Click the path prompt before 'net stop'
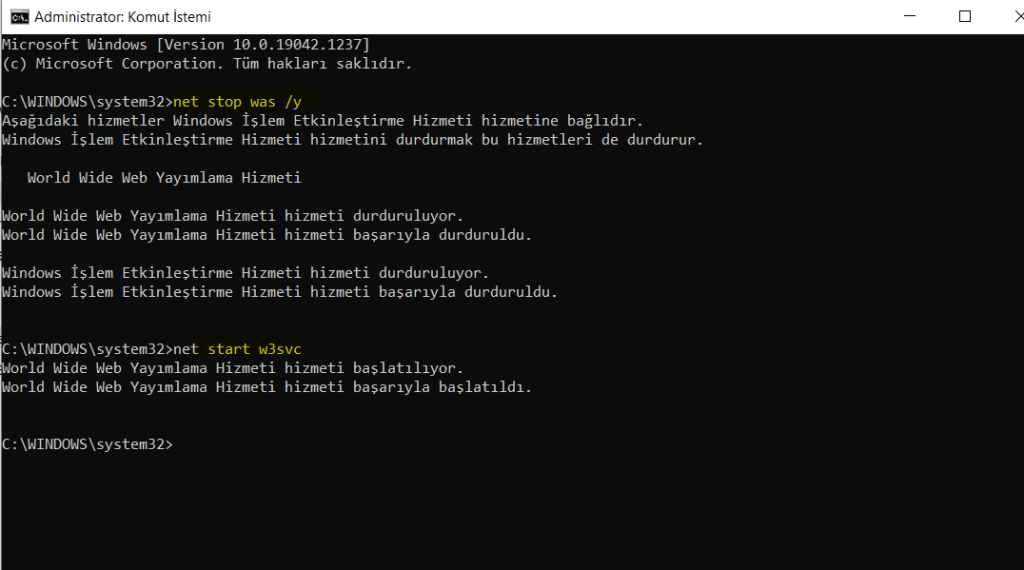Screen dimensions: 1024x570 click(87, 102)
